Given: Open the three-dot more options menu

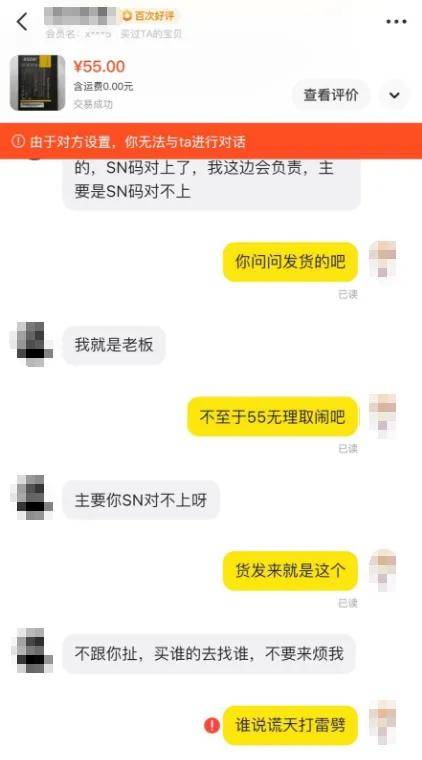Looking at the screenshot, I should 396,22.
